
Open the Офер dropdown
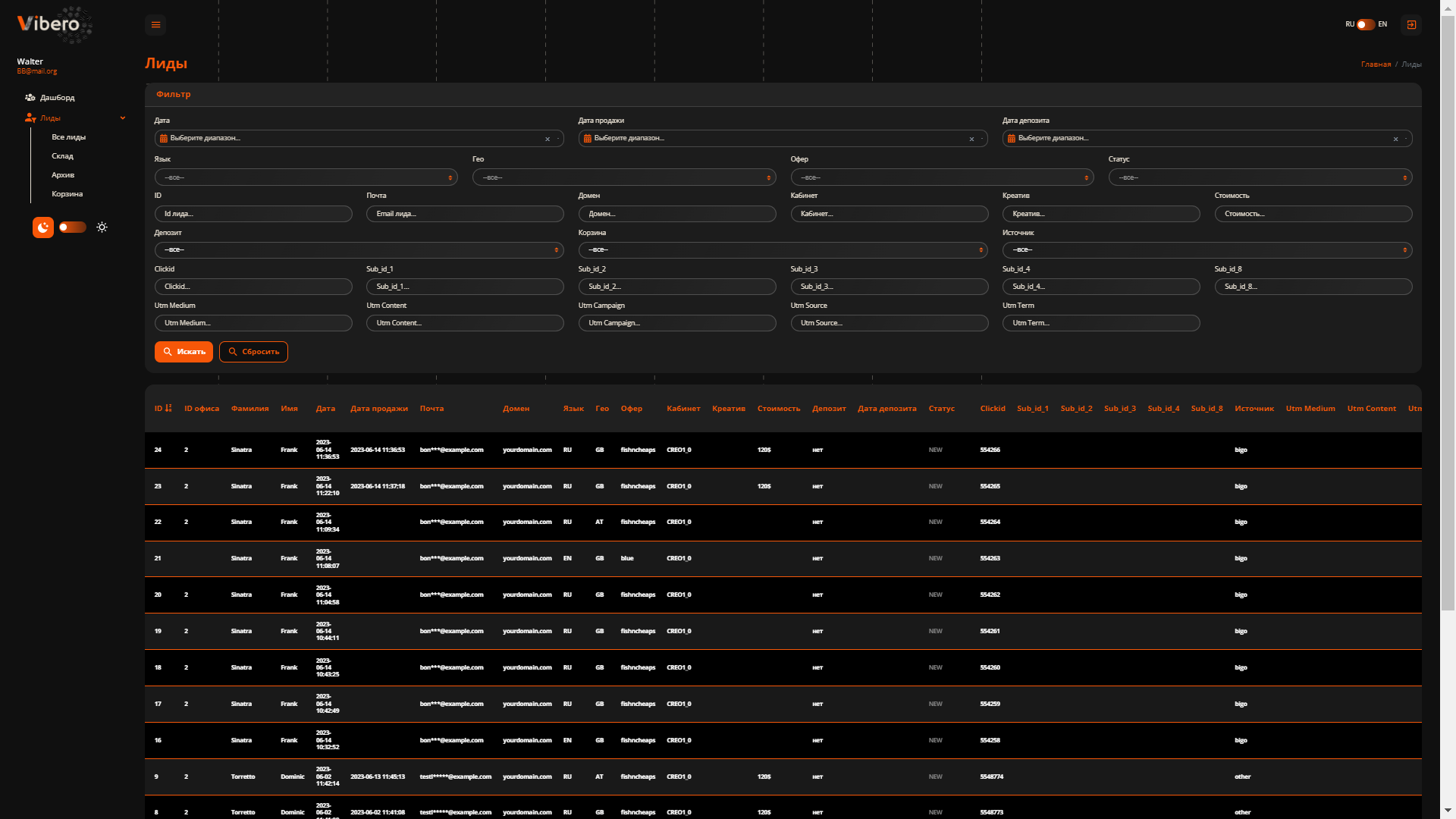coord(942,177)
